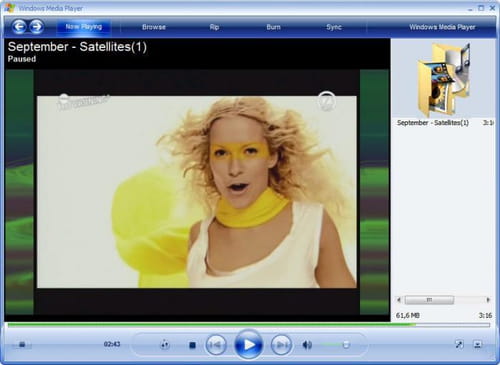This screenshot has width=500, height=365.
Task: Click the Play button
Action: point(248,344)
